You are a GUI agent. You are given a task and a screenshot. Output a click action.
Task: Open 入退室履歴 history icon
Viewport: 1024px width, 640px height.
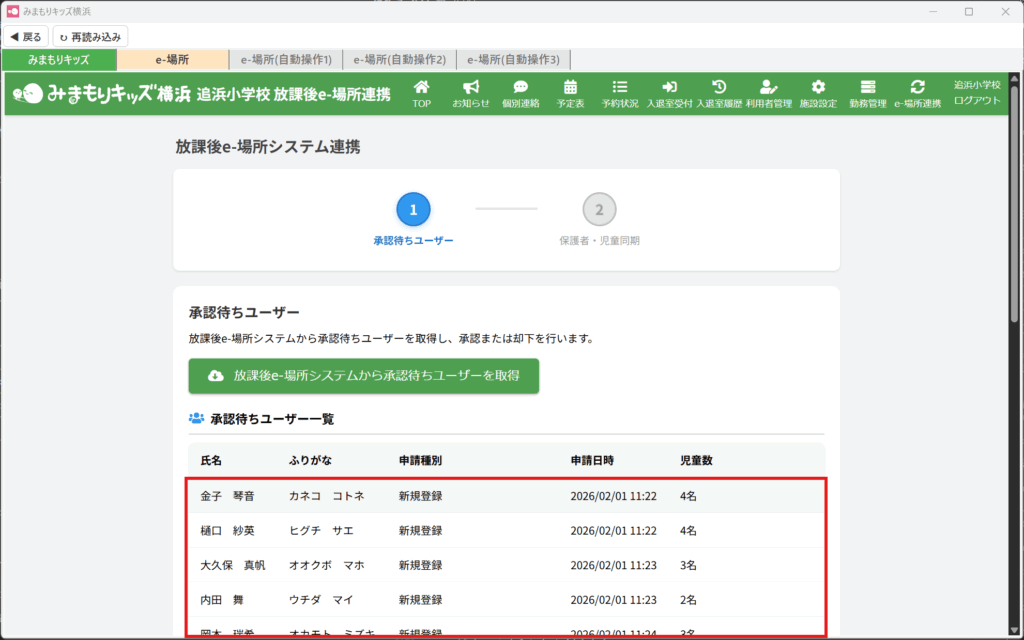[718, 87]
